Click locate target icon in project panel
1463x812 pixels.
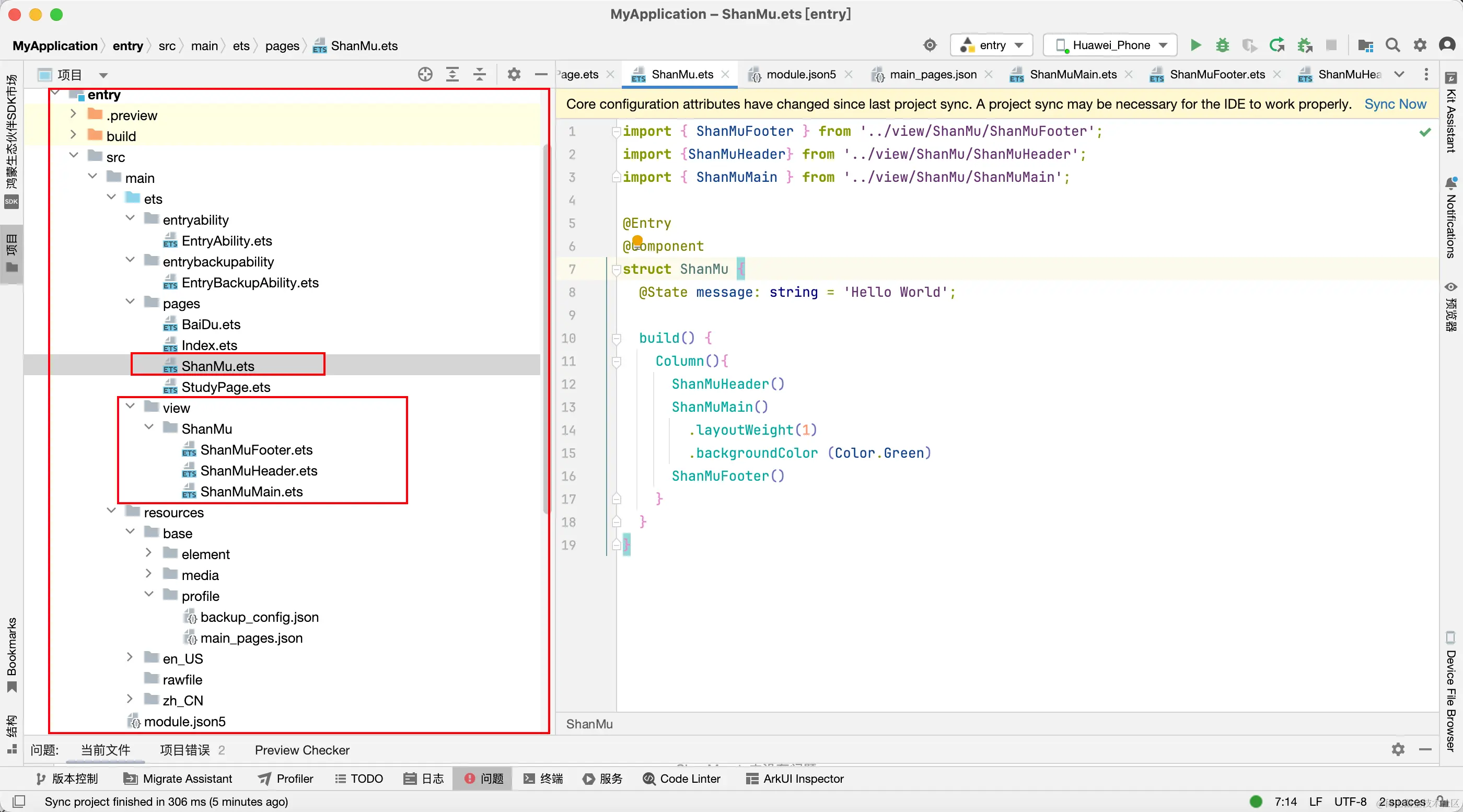(425, 74)
